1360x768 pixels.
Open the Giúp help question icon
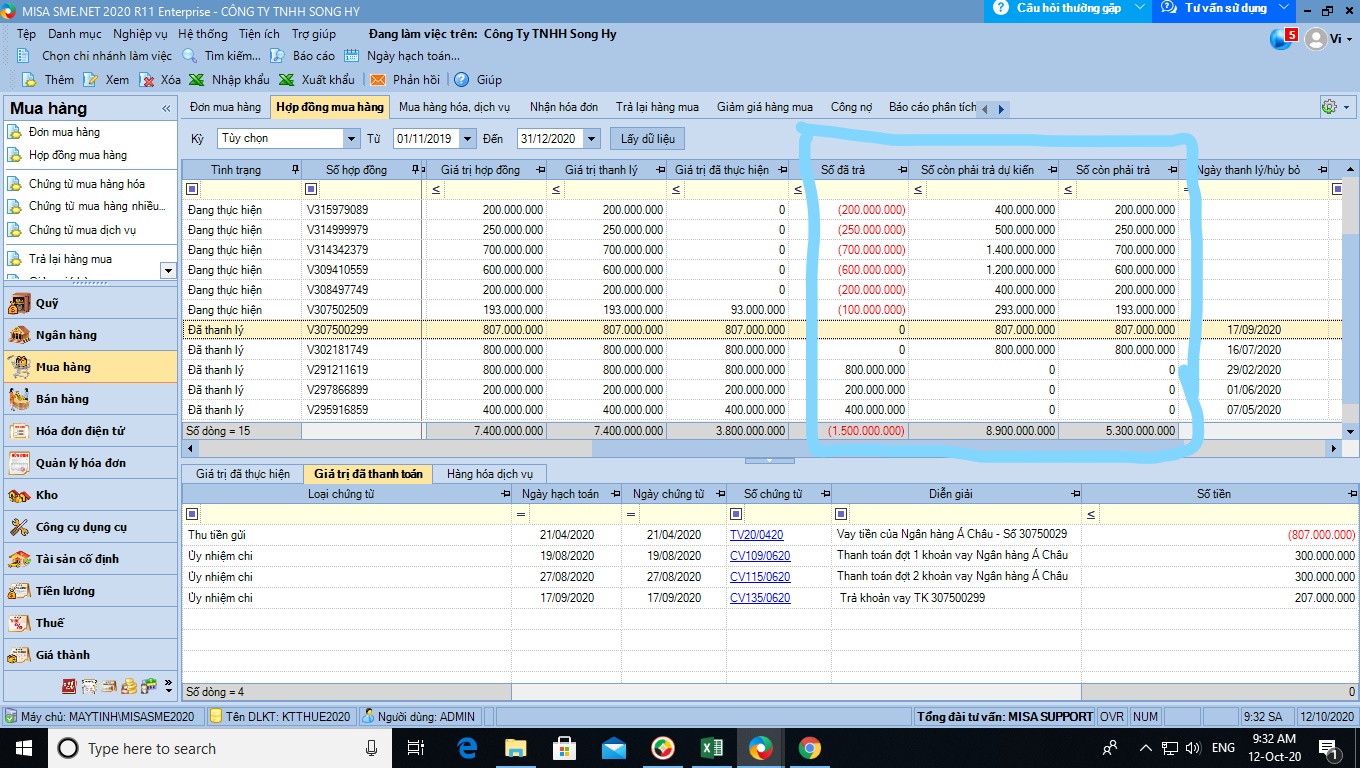461,80
